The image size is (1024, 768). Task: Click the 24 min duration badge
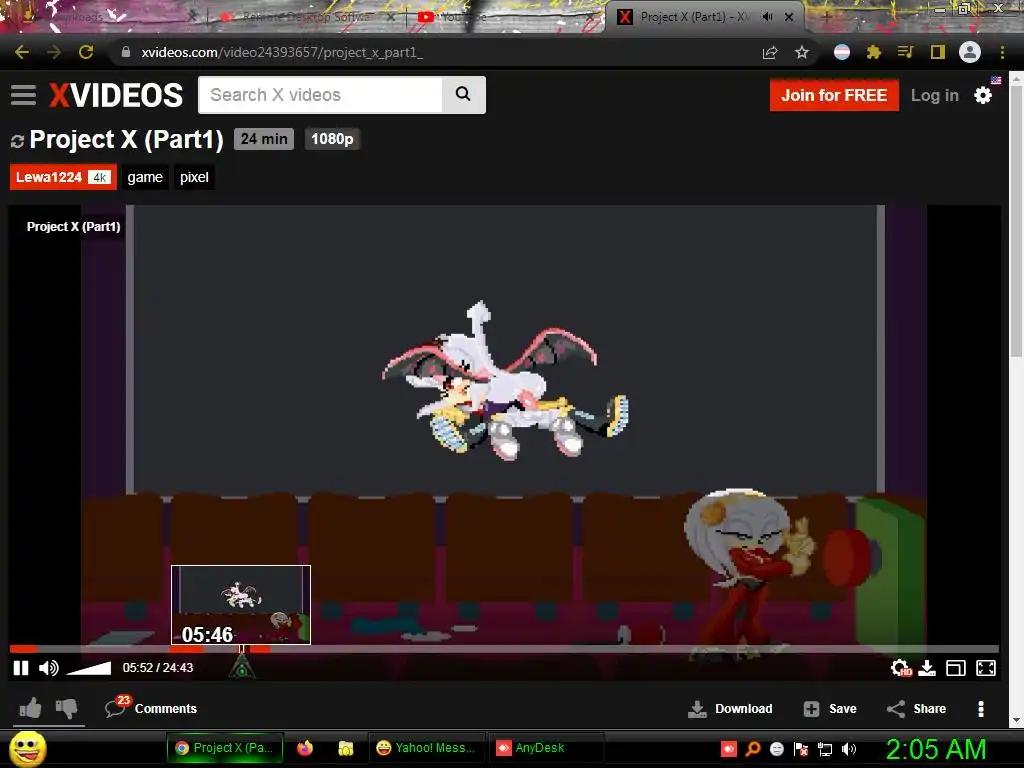(264, 139)
